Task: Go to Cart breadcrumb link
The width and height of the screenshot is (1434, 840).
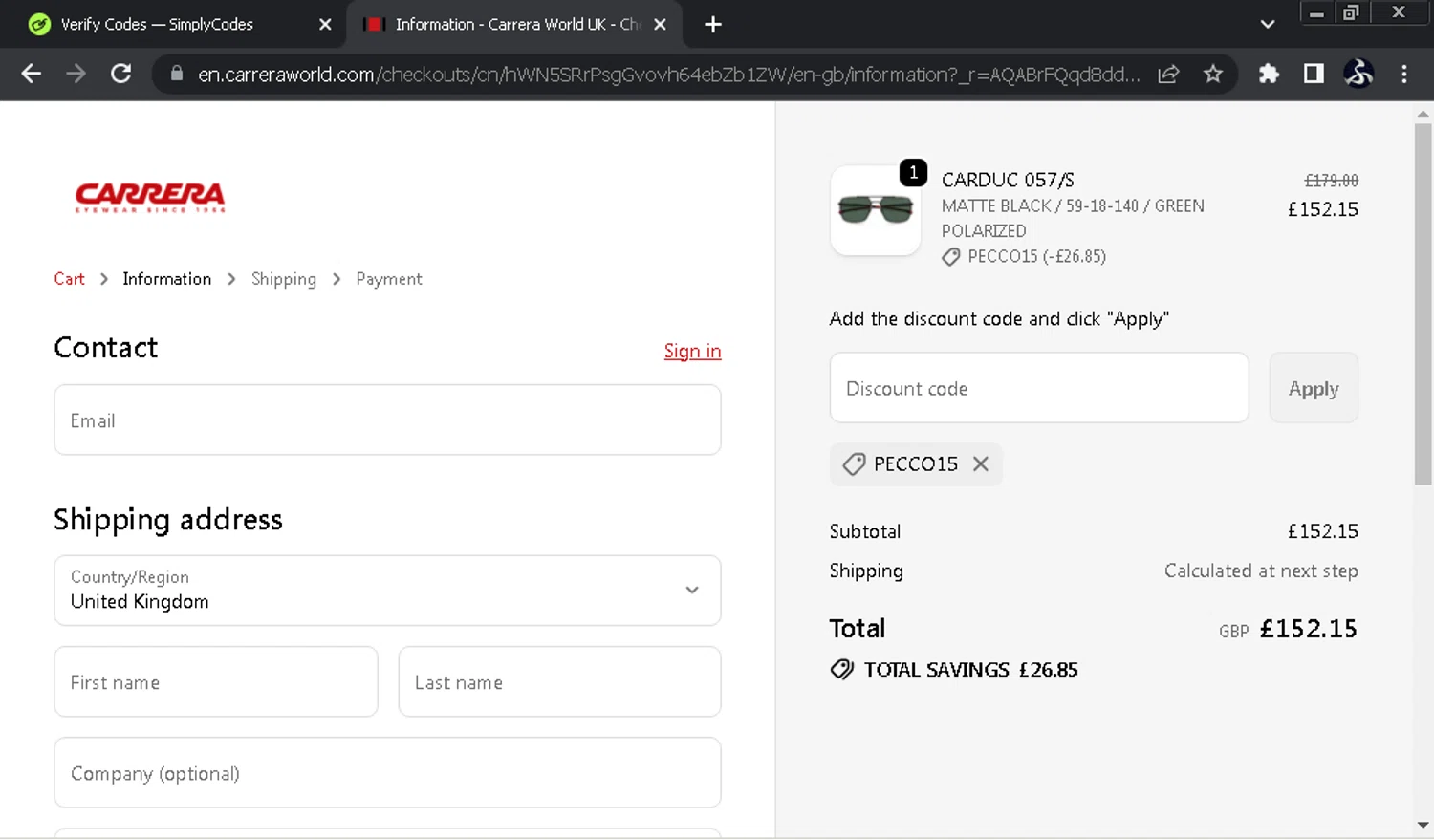Action: point(69,279)
